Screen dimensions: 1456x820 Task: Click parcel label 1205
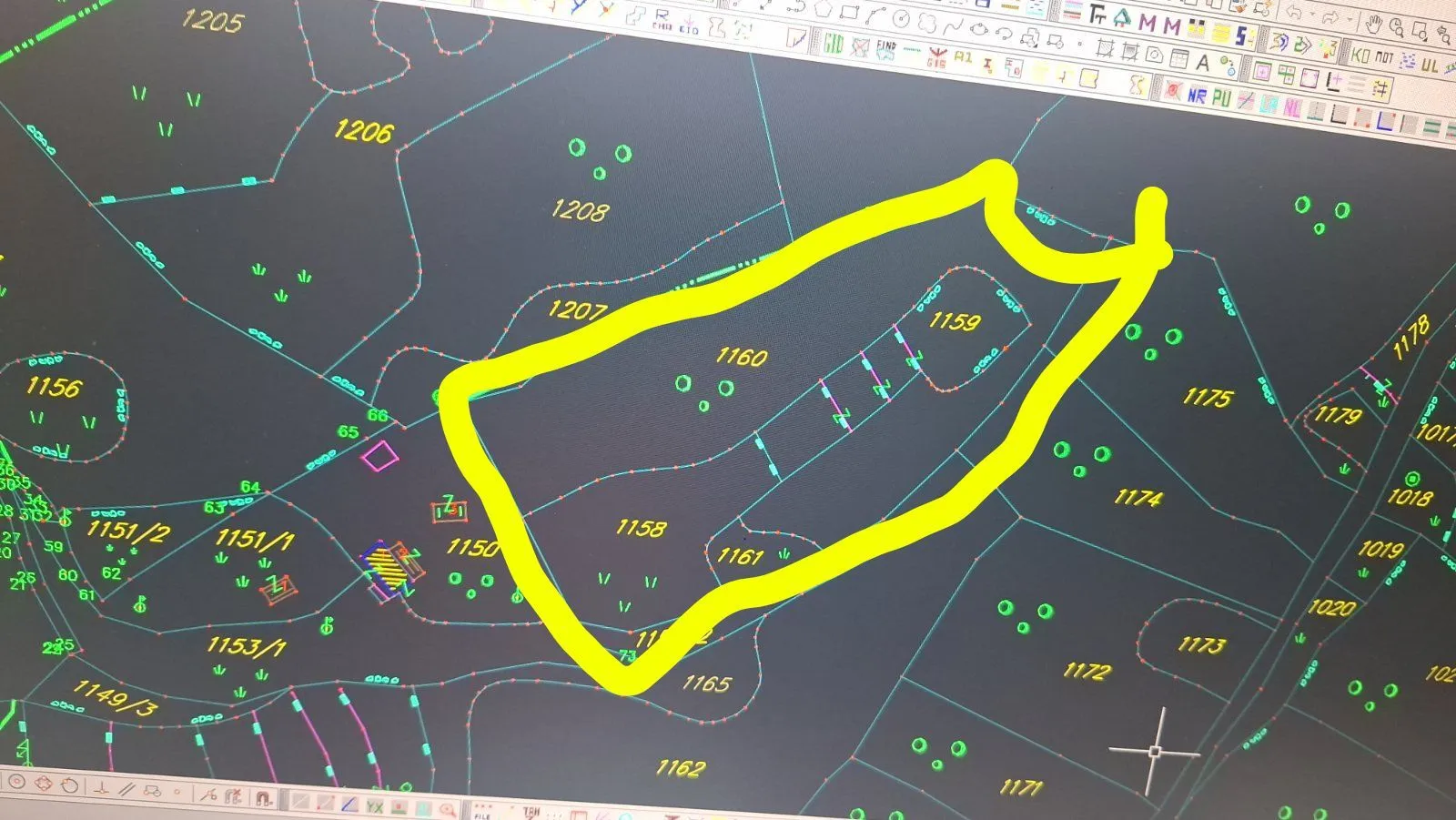tap(213, 20)
